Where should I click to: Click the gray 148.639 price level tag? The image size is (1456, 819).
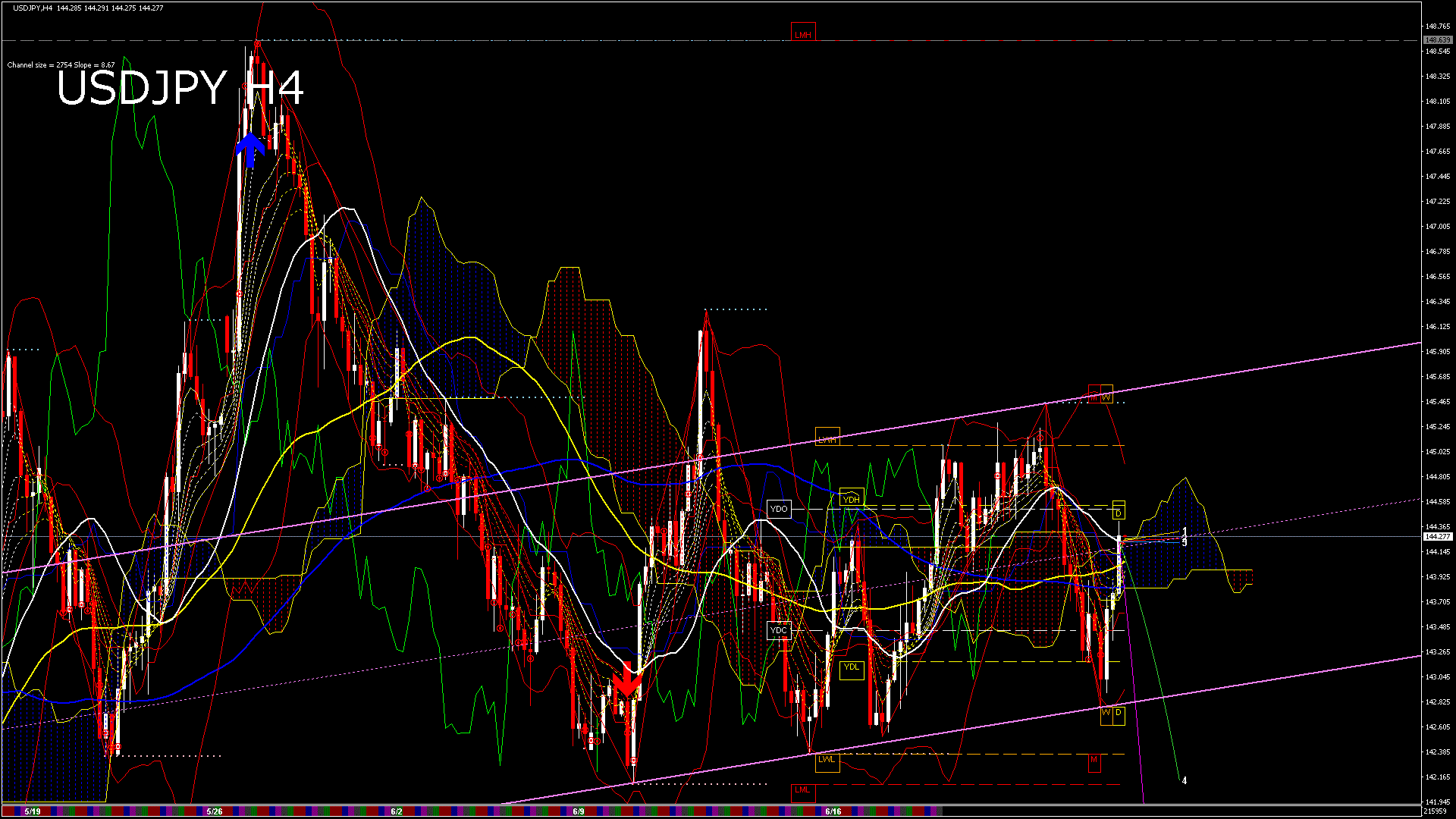click(1437, 39)
